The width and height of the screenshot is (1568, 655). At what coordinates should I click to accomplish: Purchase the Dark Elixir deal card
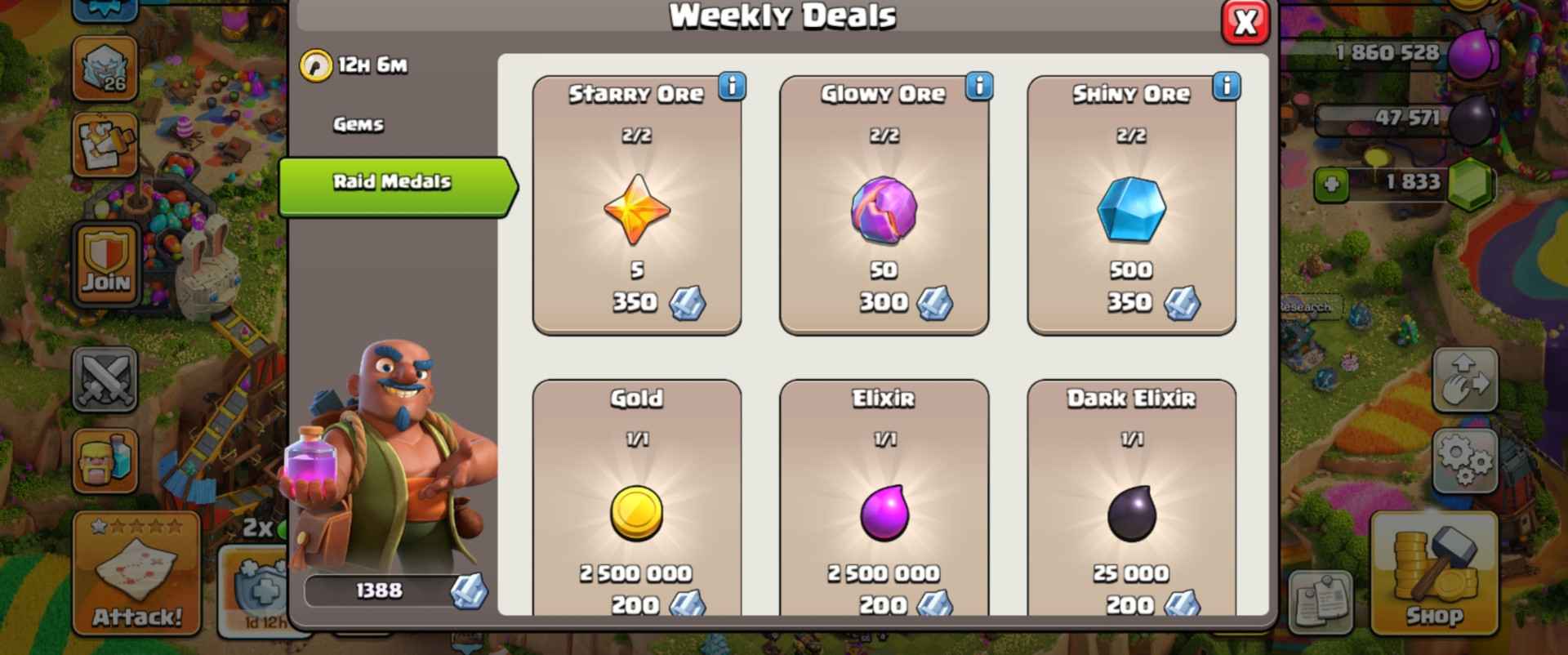click(1131, 497)
